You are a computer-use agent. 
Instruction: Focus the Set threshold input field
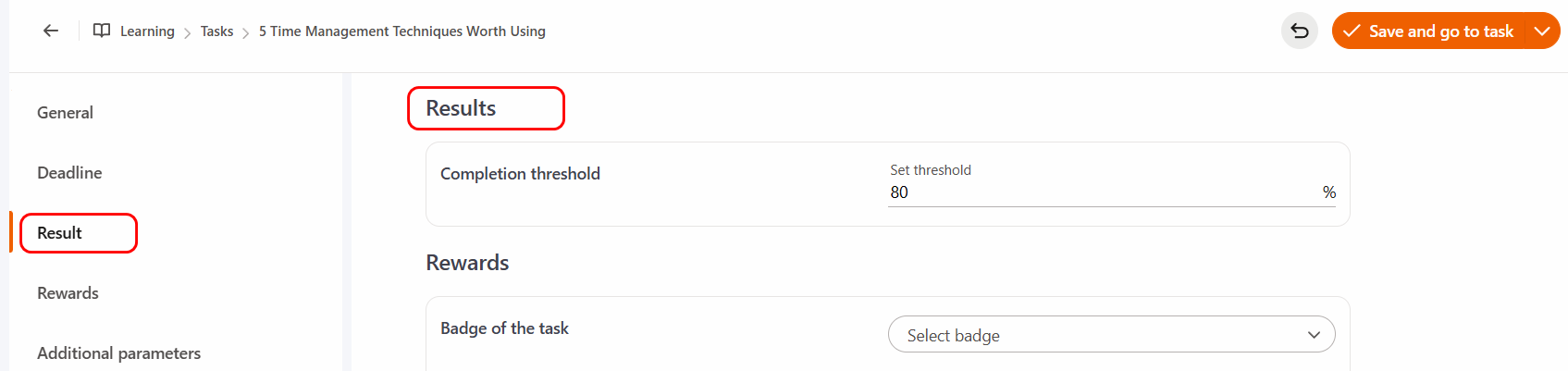pos(1101,192)
